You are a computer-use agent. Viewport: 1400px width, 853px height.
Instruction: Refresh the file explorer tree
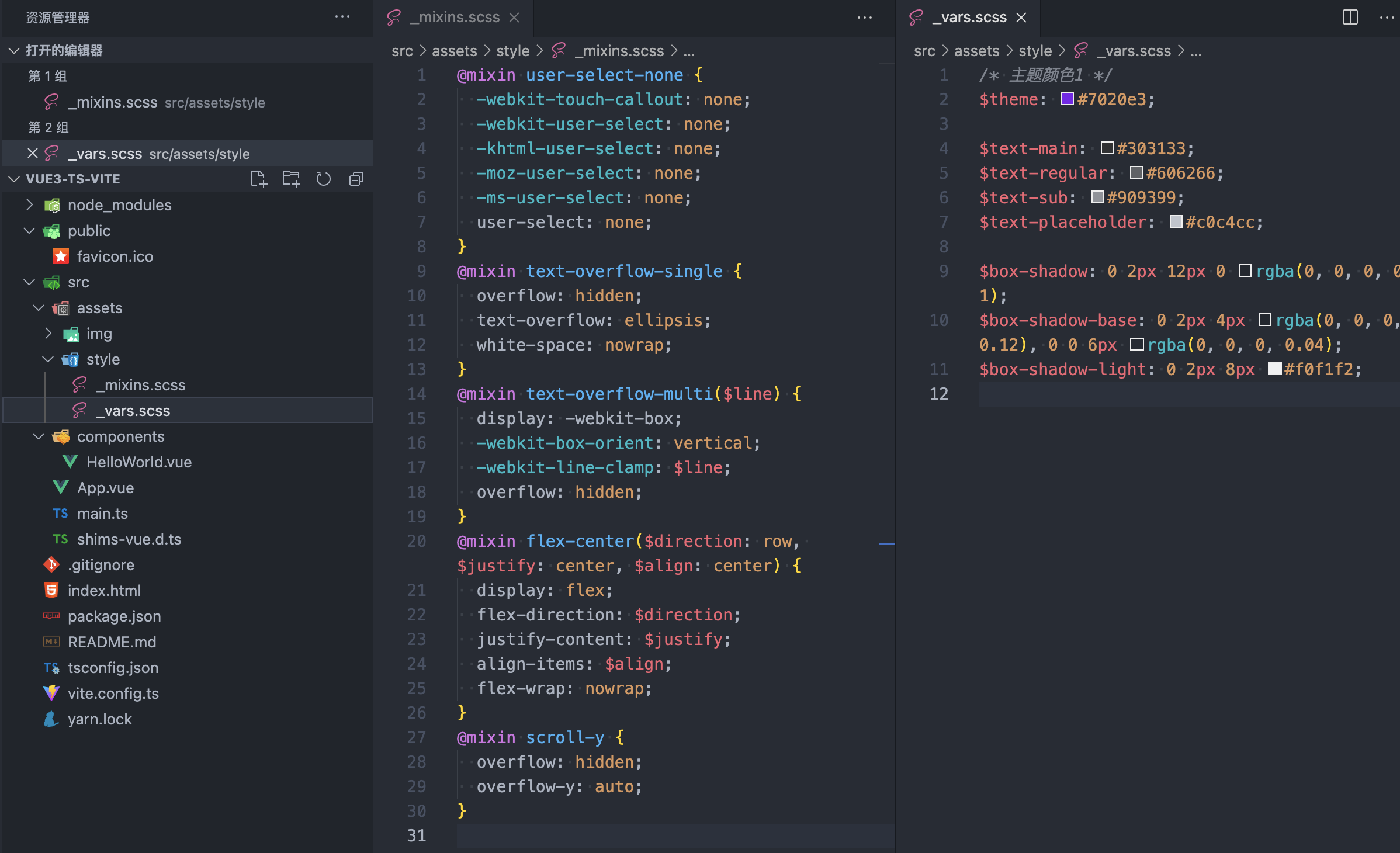point(324,179)
